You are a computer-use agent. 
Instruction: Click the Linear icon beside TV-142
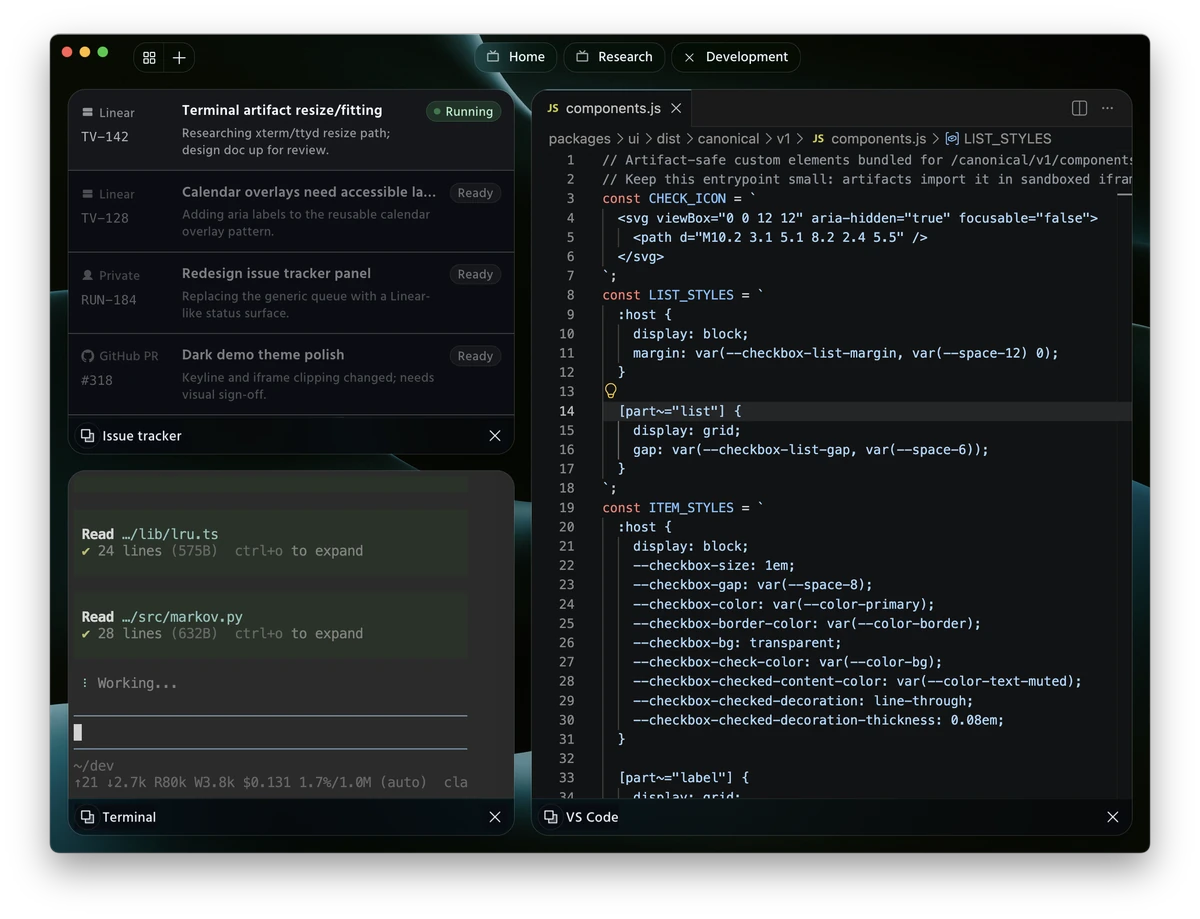pyautogui.click(x=88, y=113)
